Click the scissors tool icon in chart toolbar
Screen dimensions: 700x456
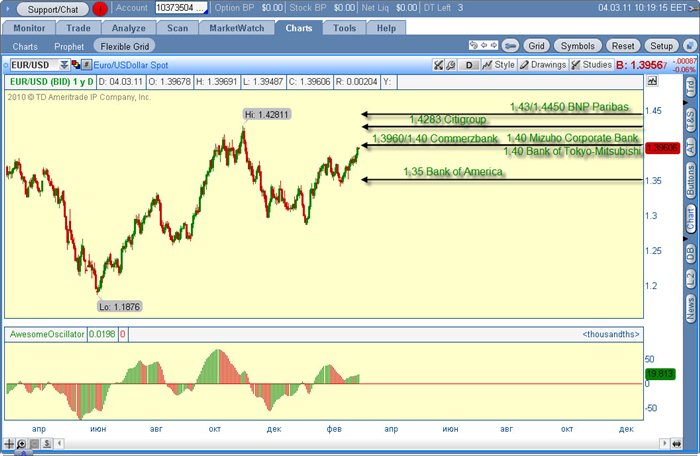[x=438, y=65]
